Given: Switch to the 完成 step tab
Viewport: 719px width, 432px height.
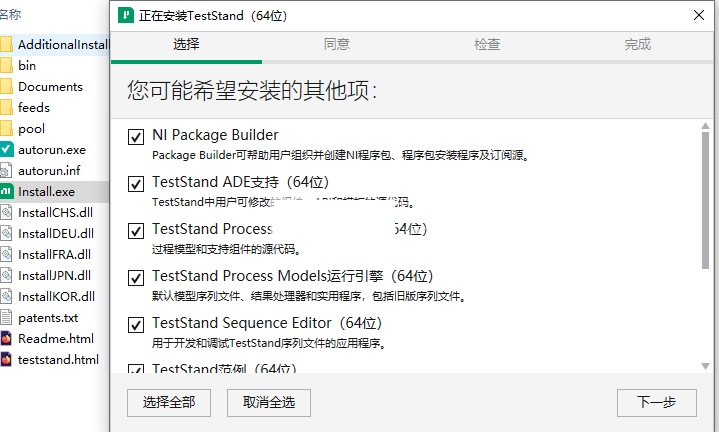Looking at the screenshot, I should [637, 44].
